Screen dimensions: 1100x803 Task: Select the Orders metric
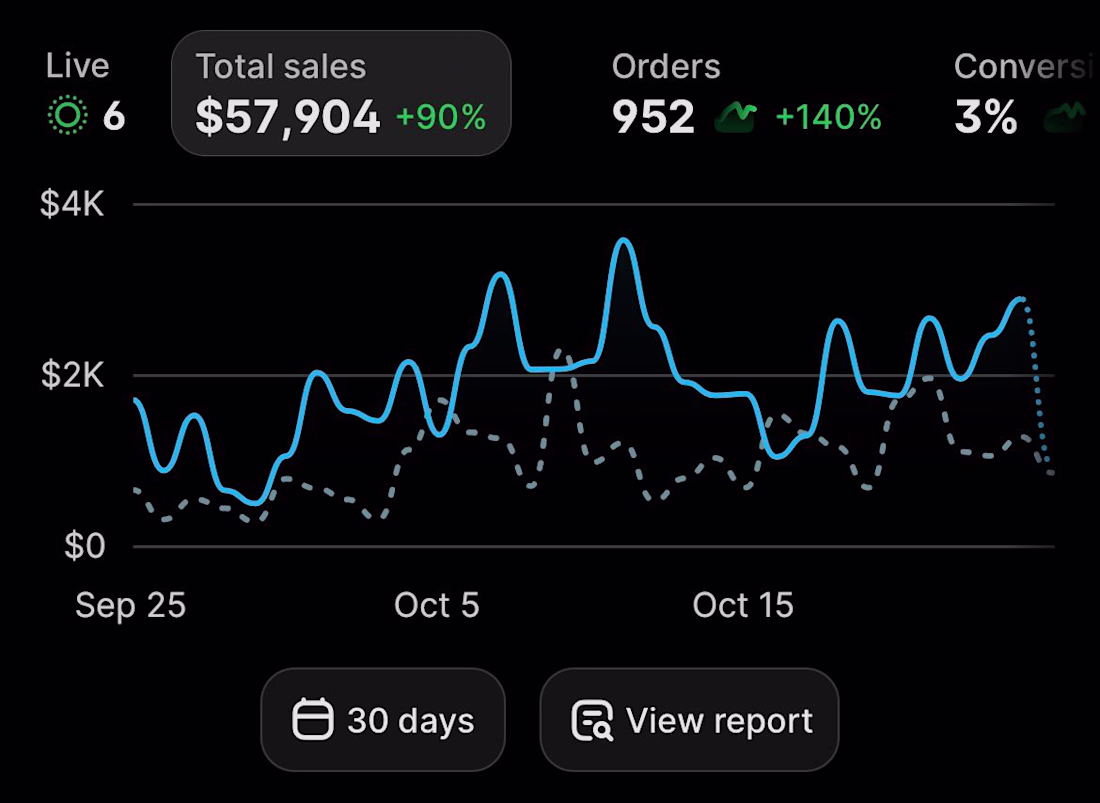(746, 93)
